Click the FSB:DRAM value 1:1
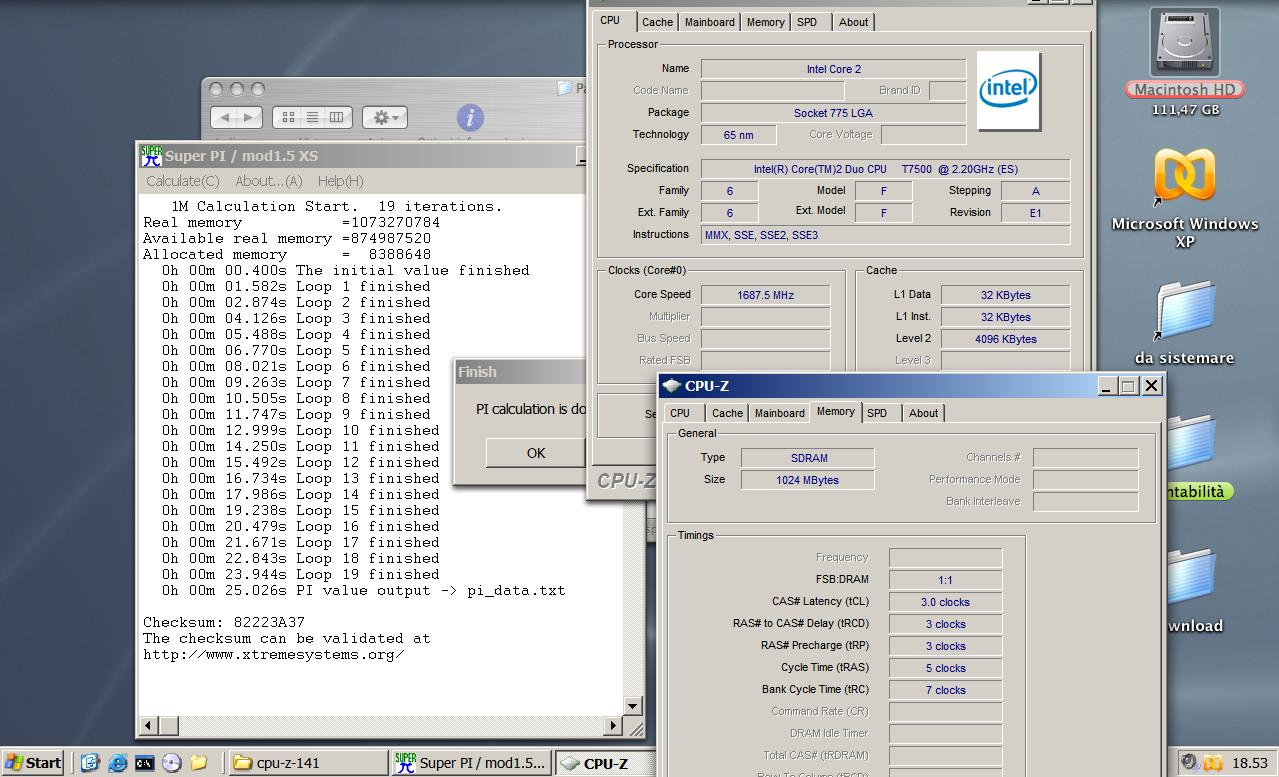 945,580
